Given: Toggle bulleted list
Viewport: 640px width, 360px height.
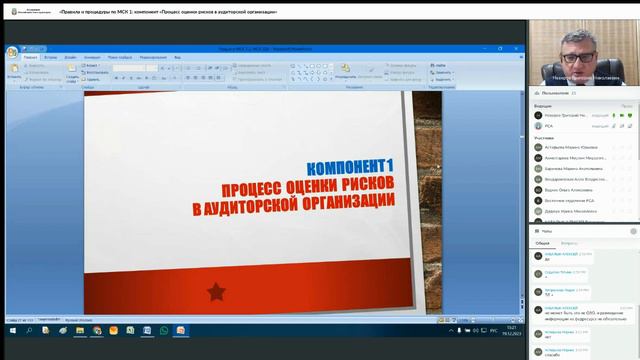Looking at the screenshot, I should (x=188, y=68).
